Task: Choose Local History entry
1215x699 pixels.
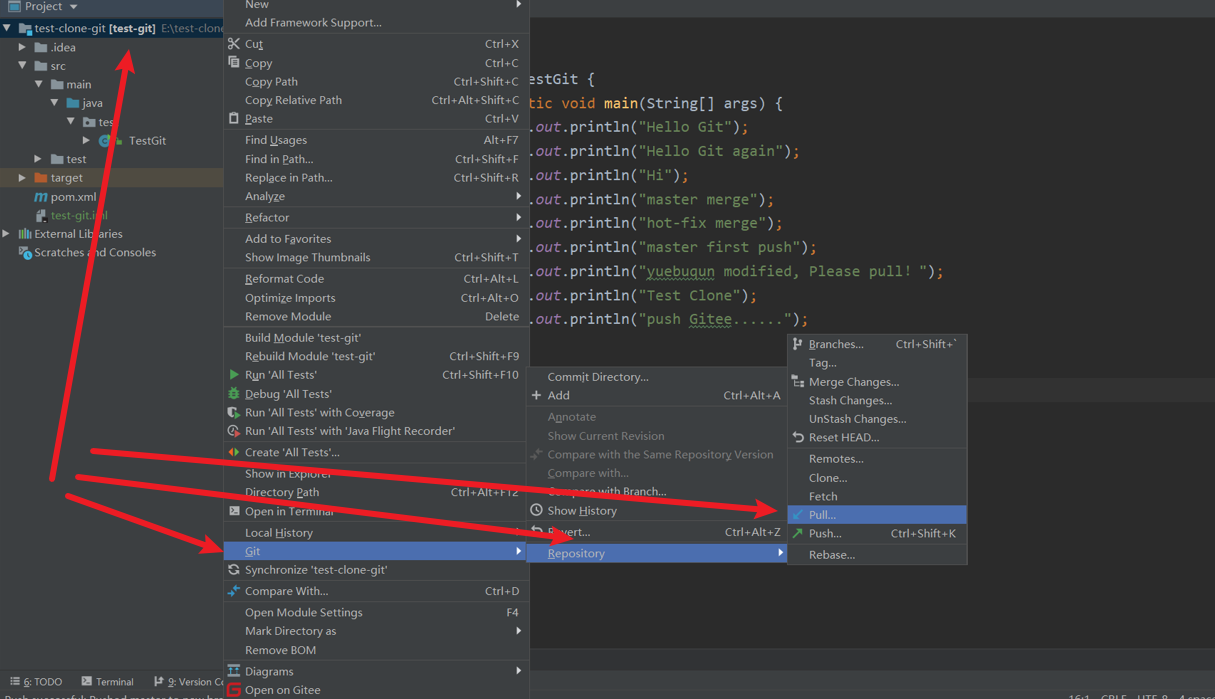Action: click(376, 533)
